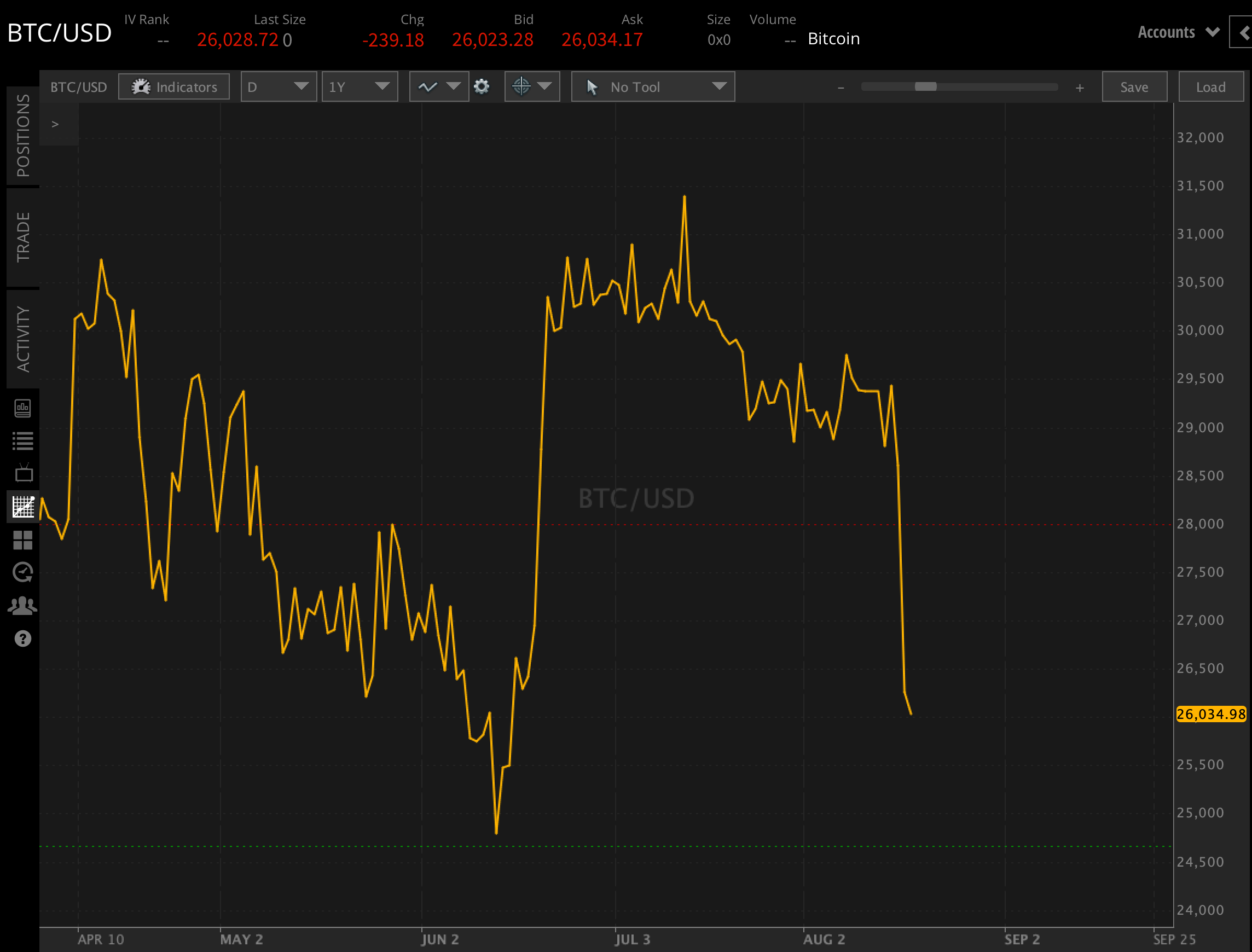Switch to the TRADE tab

pos(22,237)
